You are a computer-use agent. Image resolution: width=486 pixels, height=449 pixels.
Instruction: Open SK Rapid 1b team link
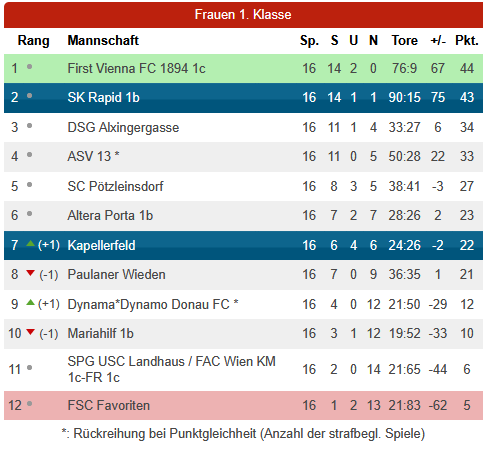pyautogui.click(x=103, y=97)
